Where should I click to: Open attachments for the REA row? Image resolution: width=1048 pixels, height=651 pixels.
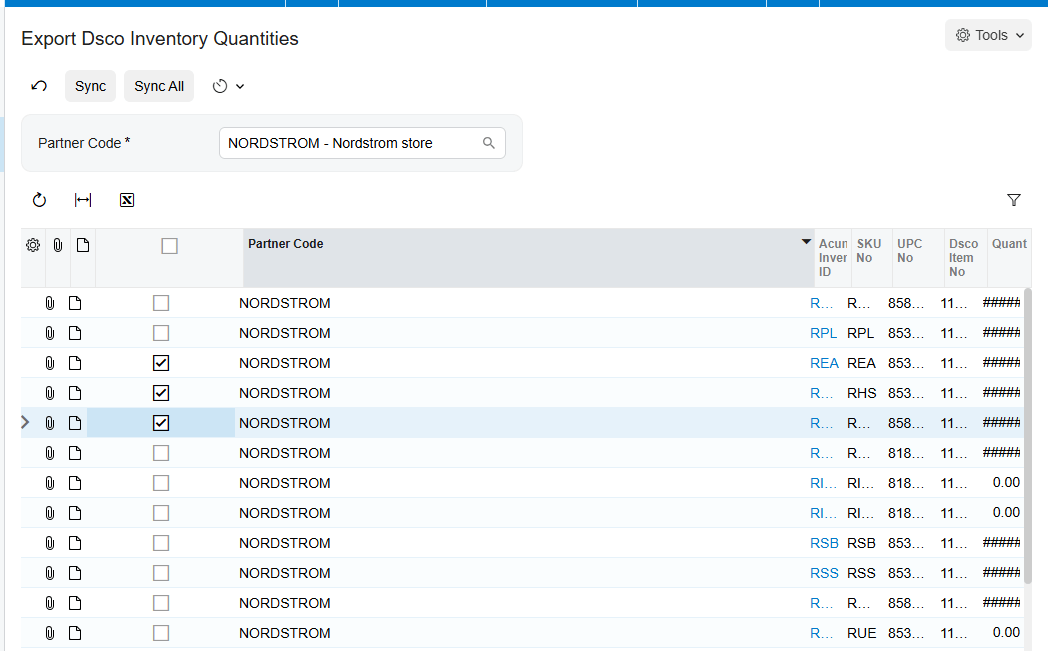click(x=49, y=363)
